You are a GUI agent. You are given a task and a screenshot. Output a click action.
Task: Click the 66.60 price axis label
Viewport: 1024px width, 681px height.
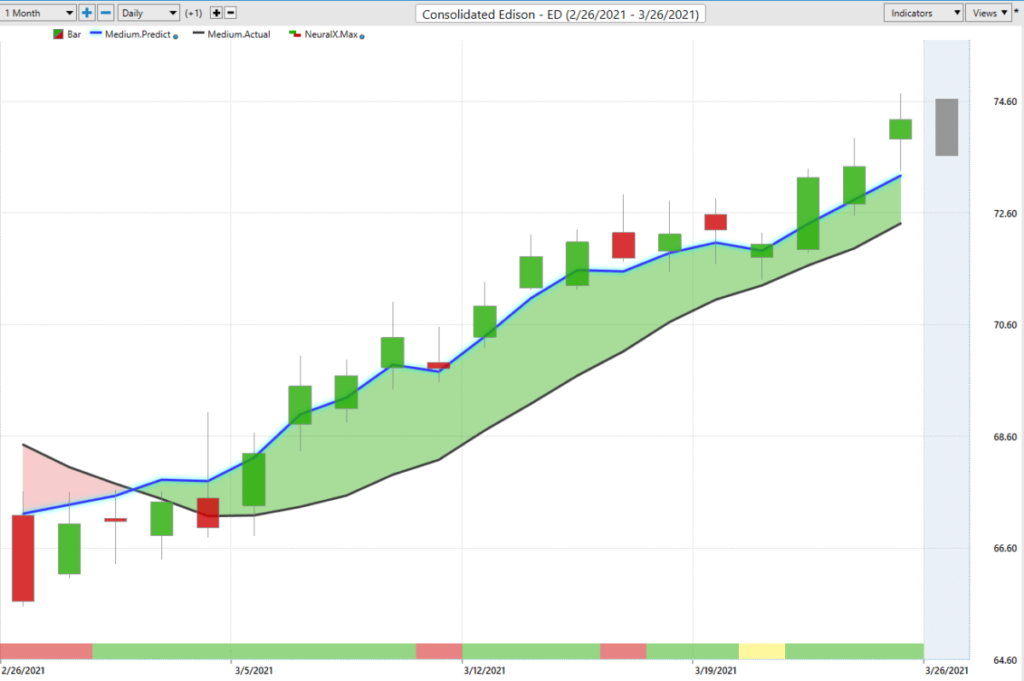coord(1004,548)
